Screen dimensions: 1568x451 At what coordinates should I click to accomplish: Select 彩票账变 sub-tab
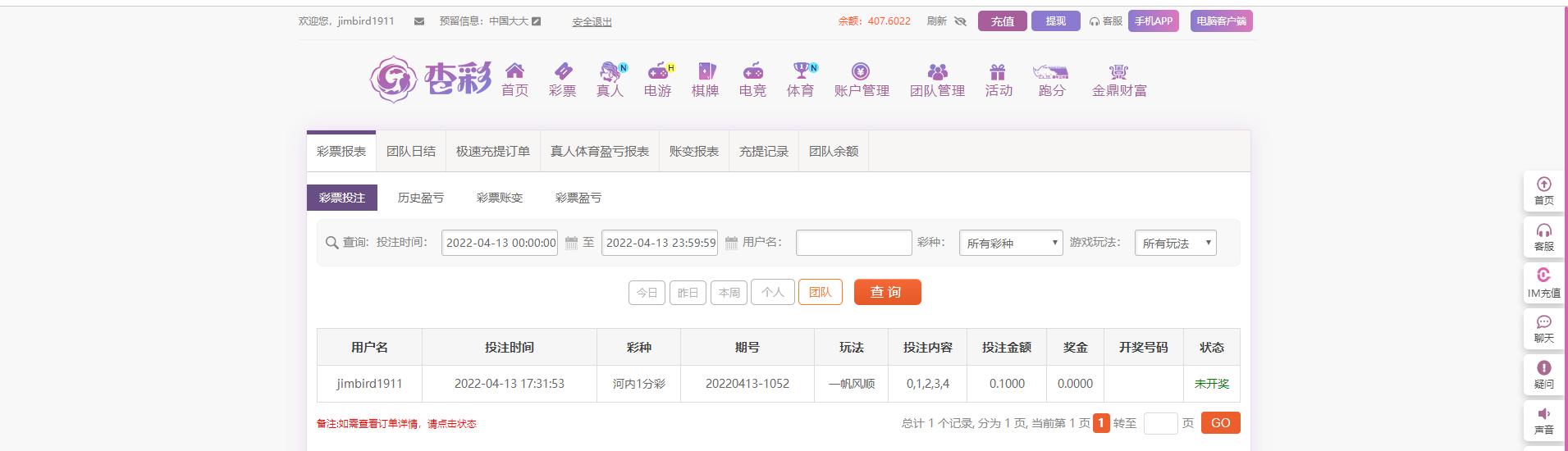(500, 198)
